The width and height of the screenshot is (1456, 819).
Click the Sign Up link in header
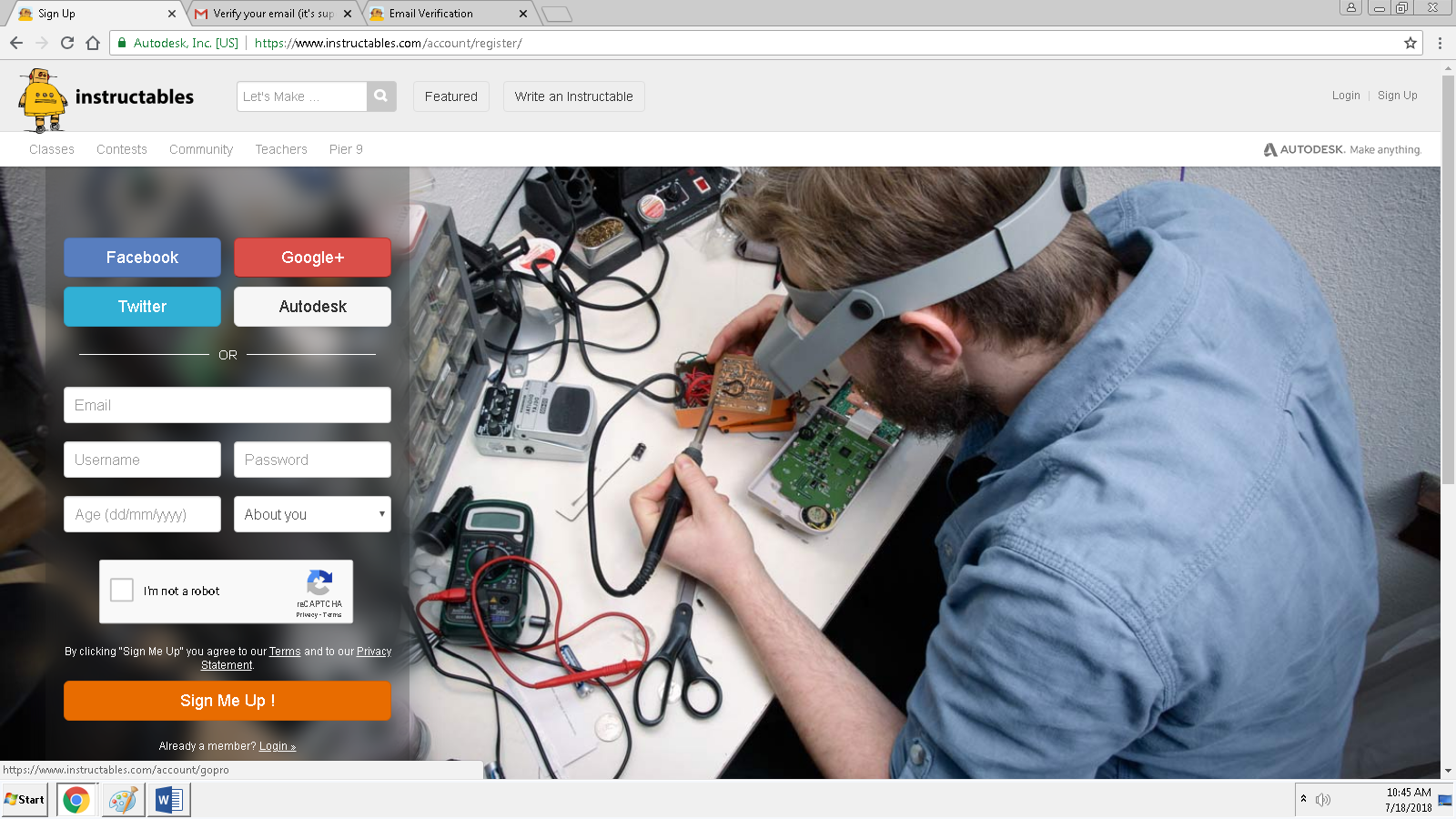click(x=1398, y=96)
